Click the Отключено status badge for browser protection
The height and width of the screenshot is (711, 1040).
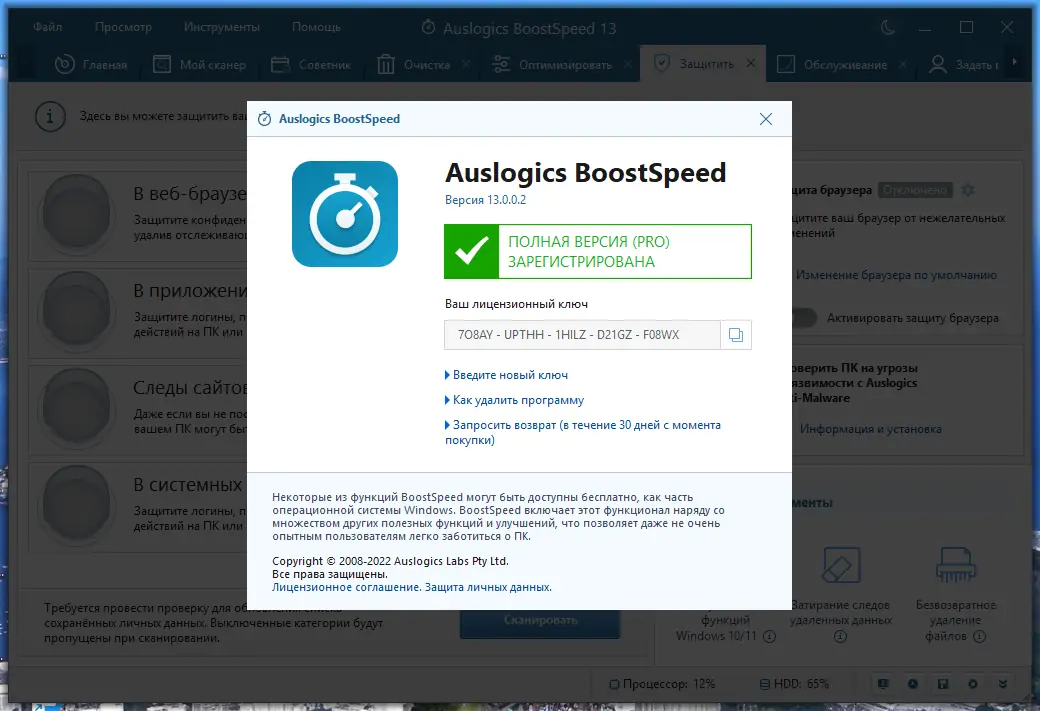(917, 189)
